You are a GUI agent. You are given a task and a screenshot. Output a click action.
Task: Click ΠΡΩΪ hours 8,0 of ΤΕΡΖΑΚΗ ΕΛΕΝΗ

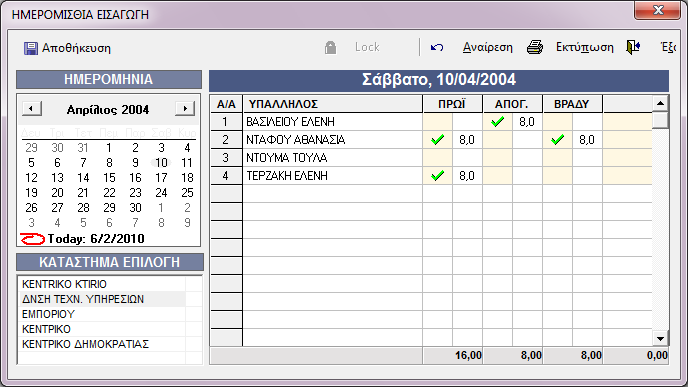pos(467,176)
